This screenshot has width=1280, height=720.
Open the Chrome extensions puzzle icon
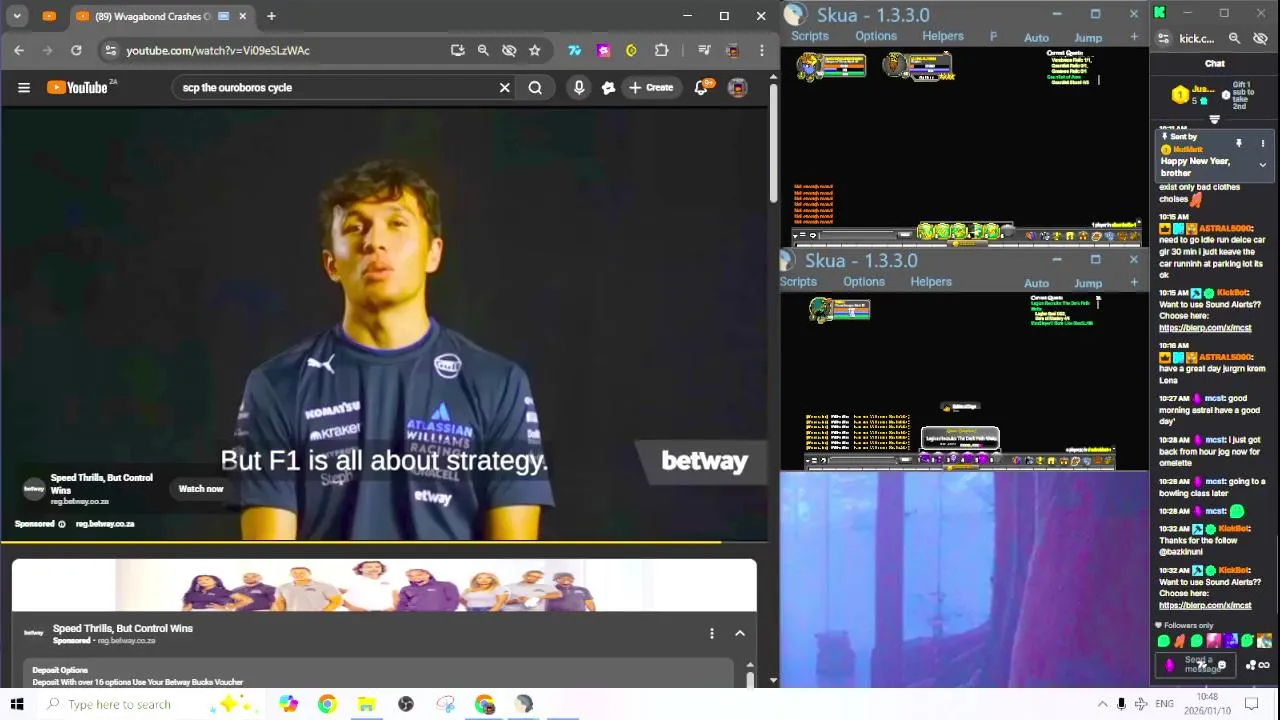(x=661, y=50)
